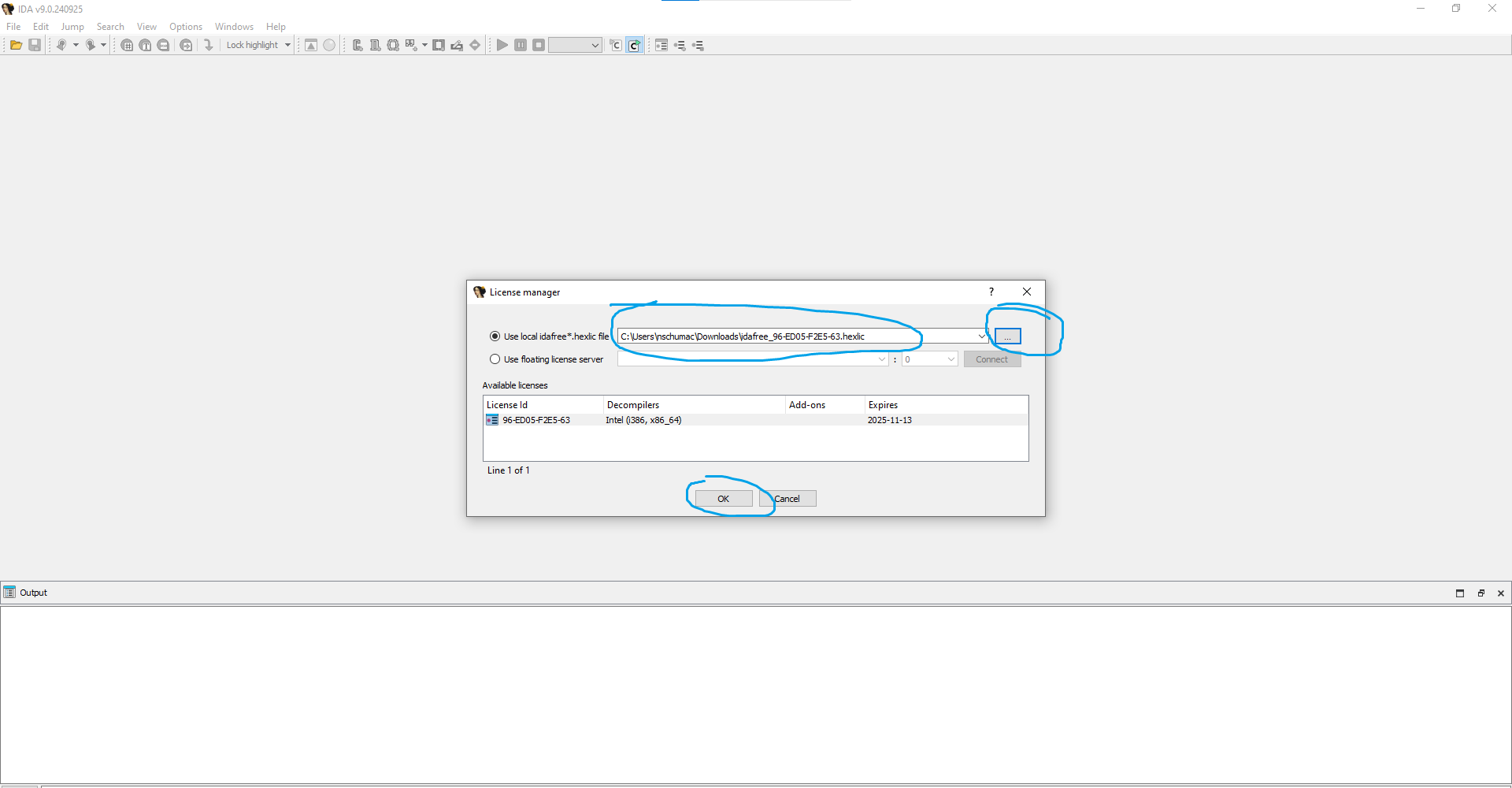Expand the license server port dropdown
The width and height of the screenshot is (1512, 788).
click(951, 359)
